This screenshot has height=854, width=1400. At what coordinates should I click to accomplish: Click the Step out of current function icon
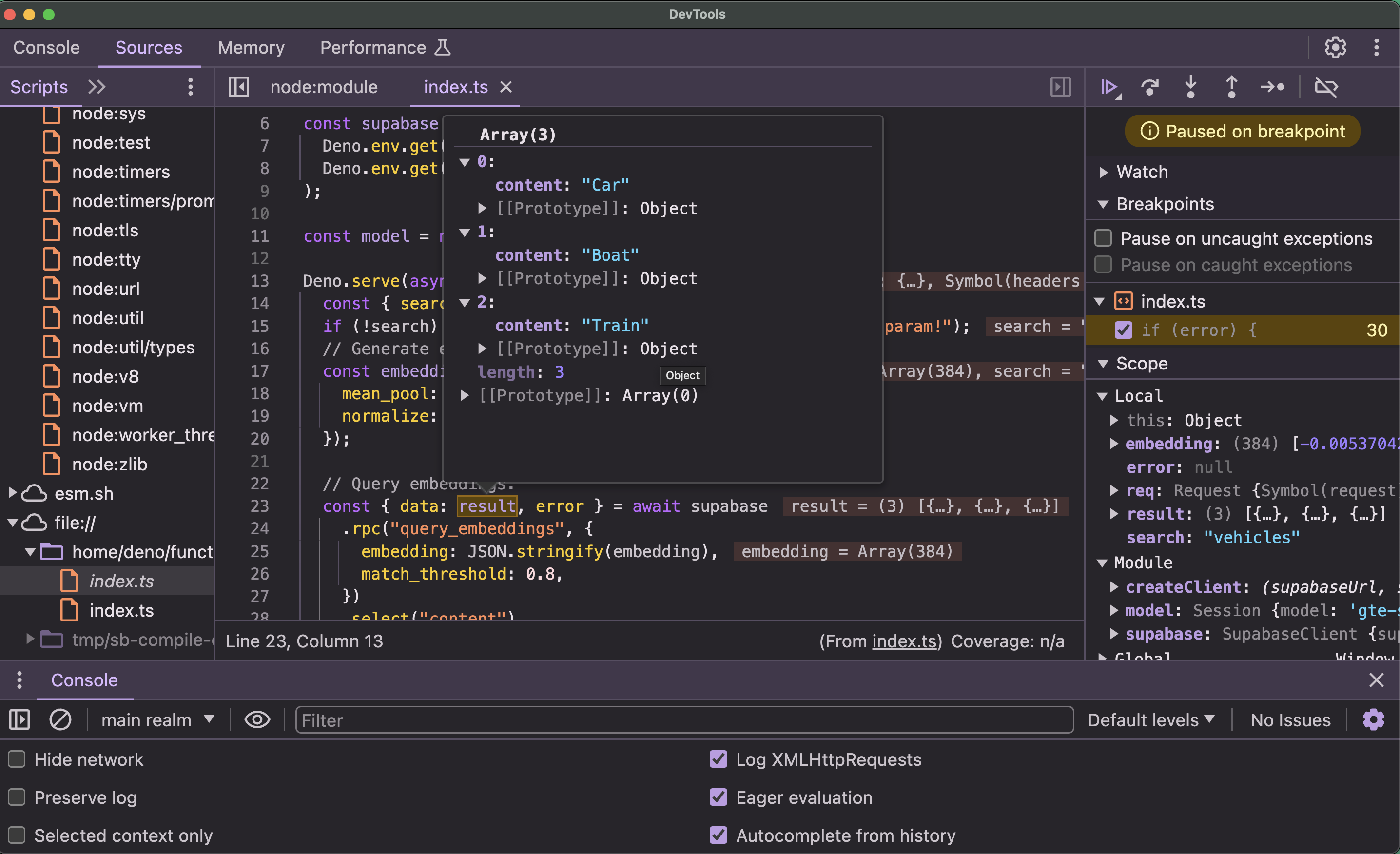(1231, 87)
